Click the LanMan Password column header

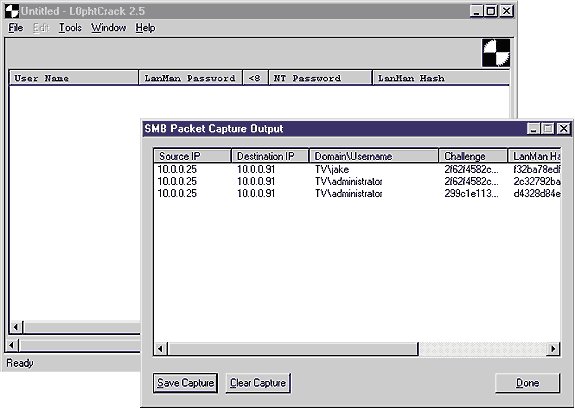pyautogui.click(x=190, y=78)
